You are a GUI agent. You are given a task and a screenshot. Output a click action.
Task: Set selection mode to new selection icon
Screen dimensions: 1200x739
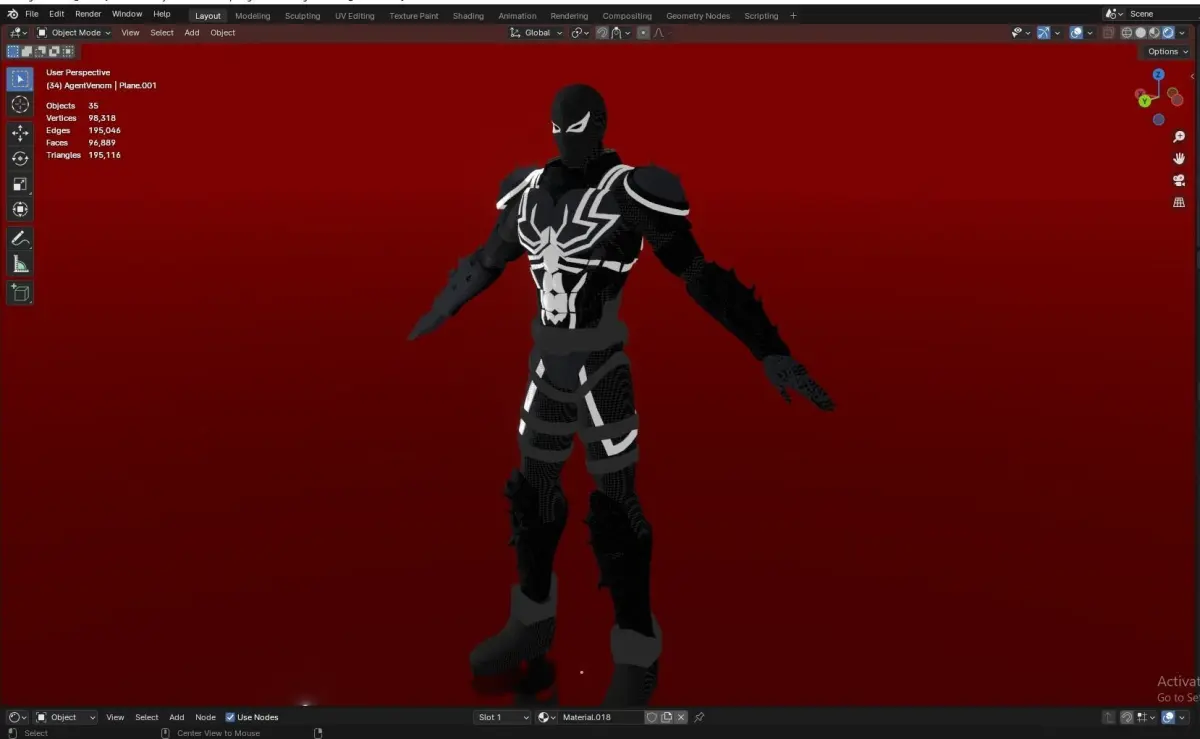point(13,51)
